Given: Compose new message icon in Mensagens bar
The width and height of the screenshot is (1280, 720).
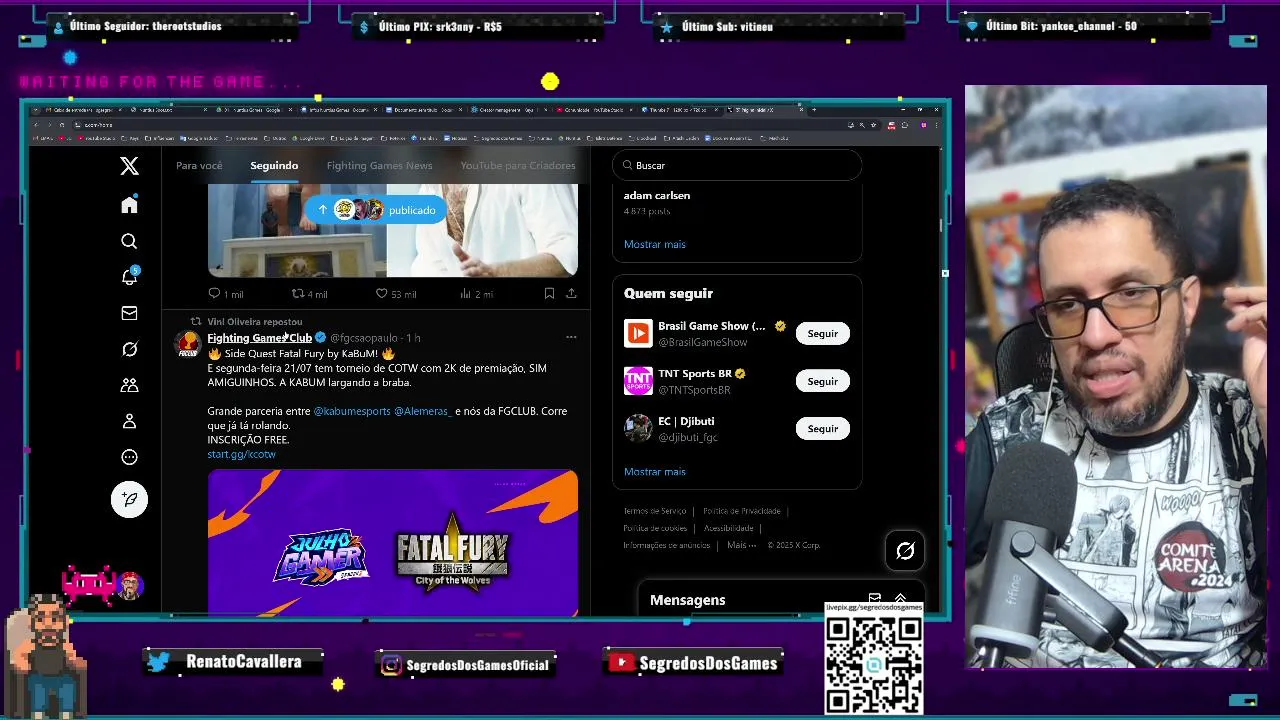Looking at the screenshot, I should click(875, 599).
